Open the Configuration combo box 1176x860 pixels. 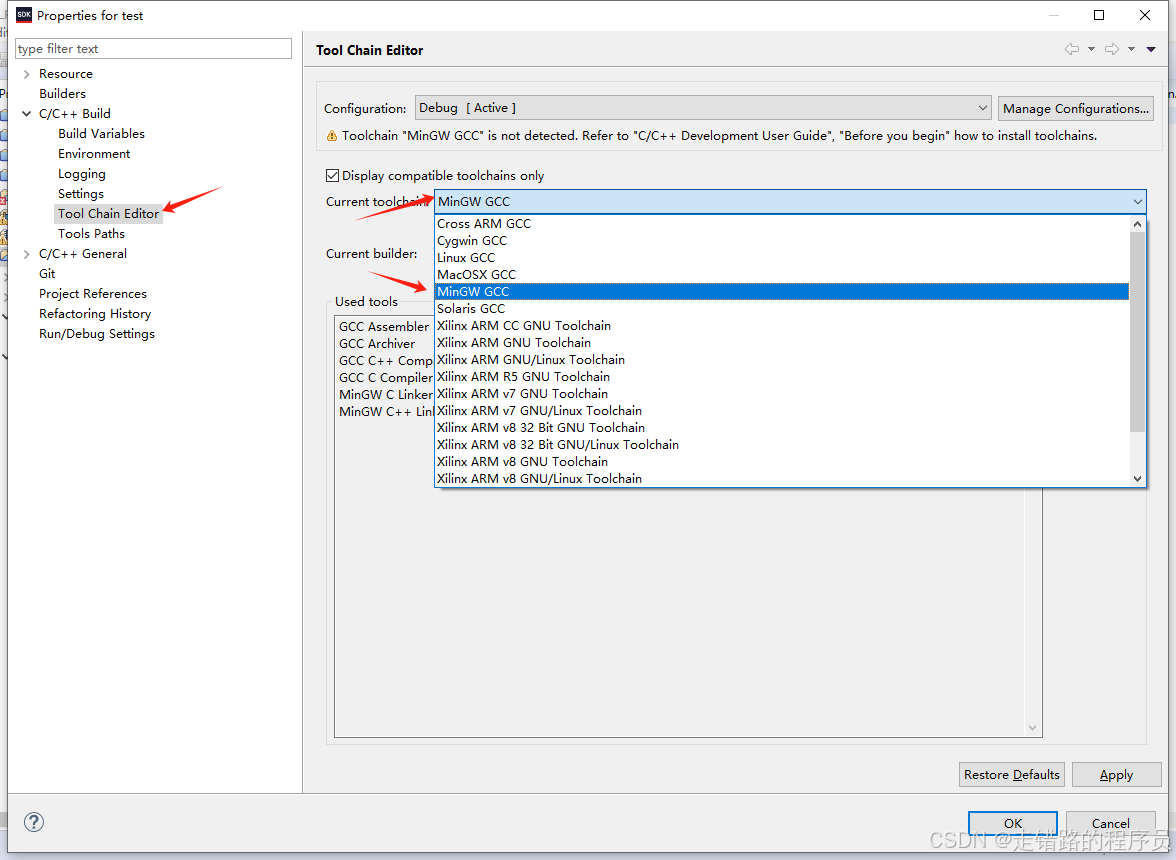pyautogui.click(x=703, y=108)
